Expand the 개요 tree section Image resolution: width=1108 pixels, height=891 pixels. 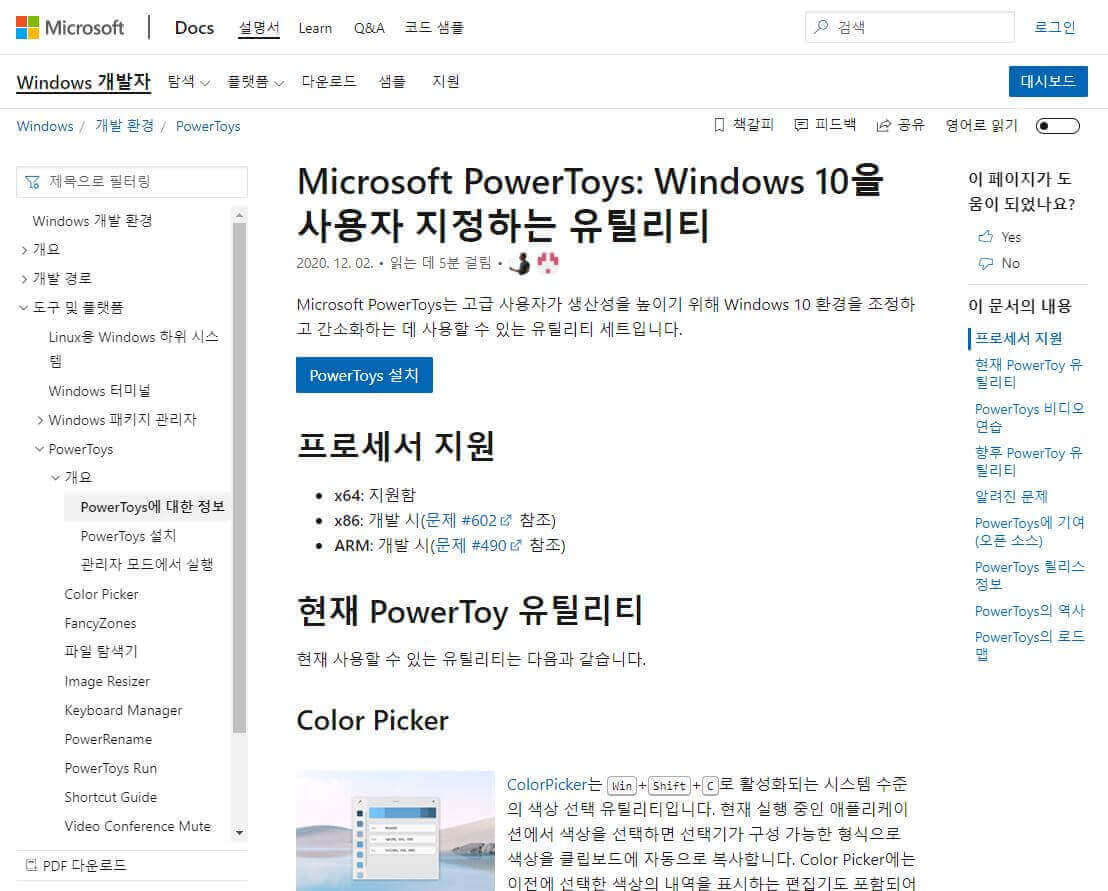pyautogui.click(x=24, y=249)
